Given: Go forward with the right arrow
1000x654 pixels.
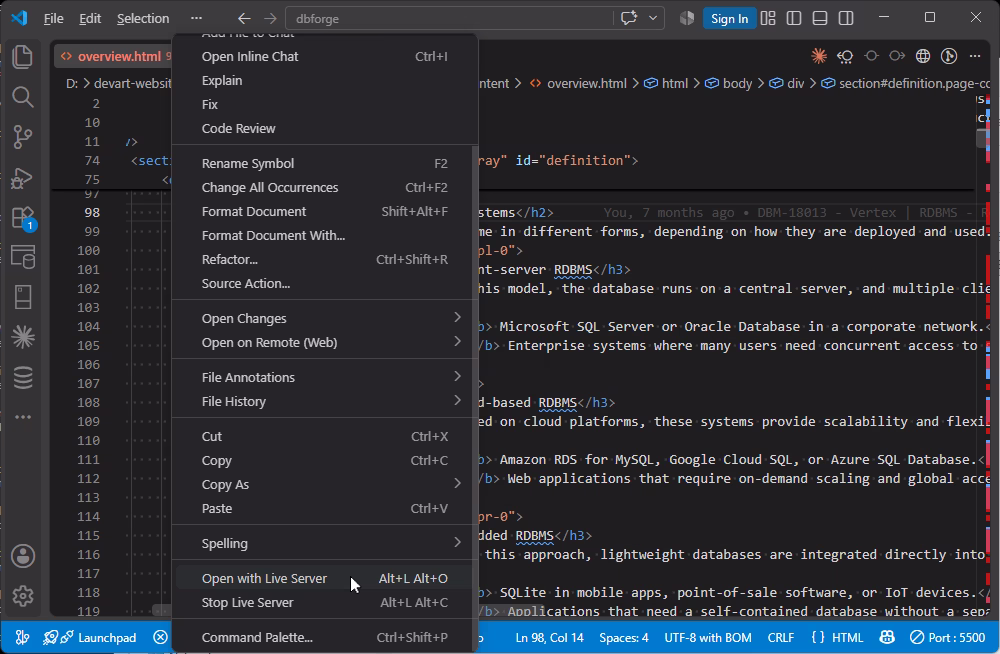Looking at the screenshot, I should [x=270, y=19].
